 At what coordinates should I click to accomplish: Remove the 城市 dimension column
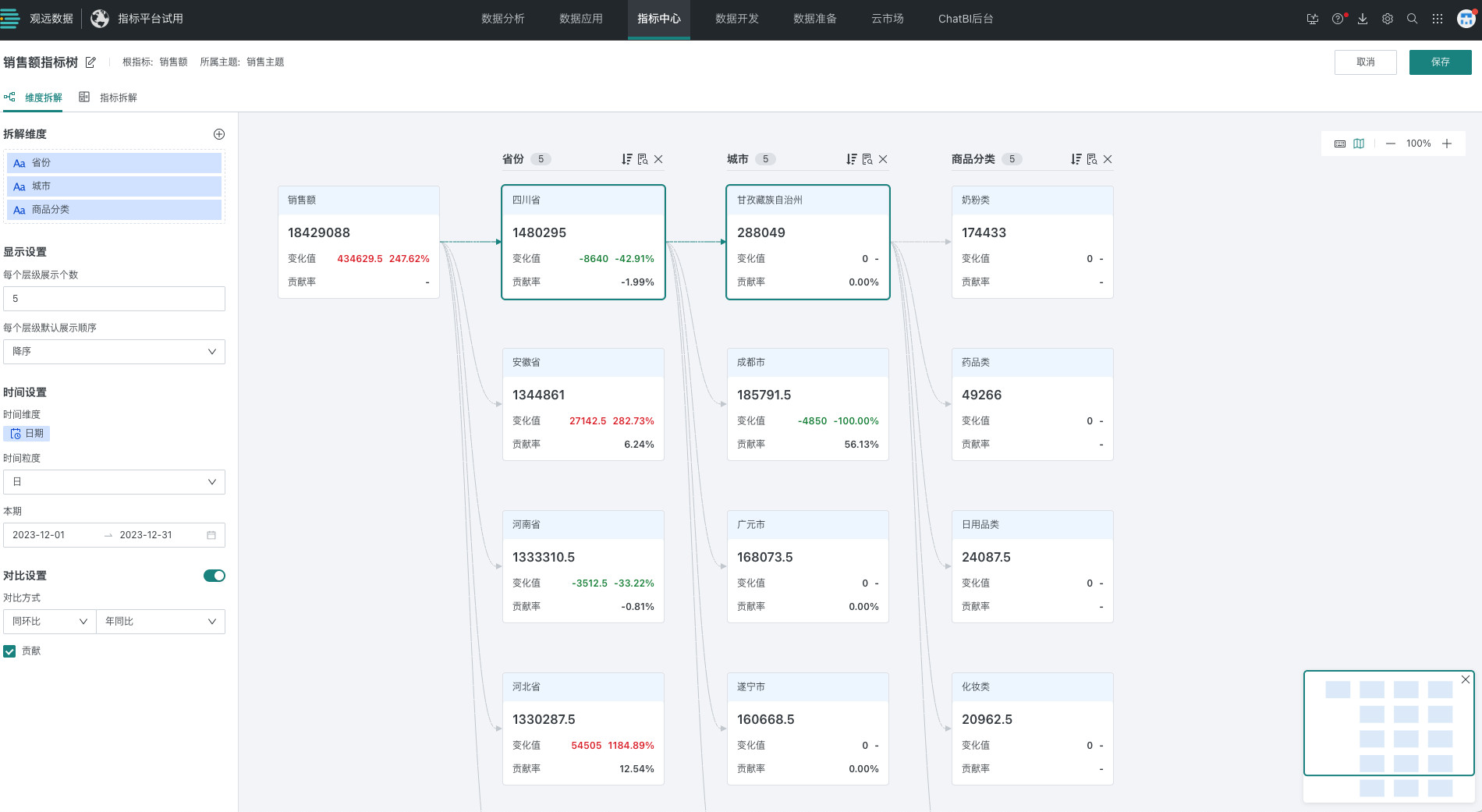(883, 159)
